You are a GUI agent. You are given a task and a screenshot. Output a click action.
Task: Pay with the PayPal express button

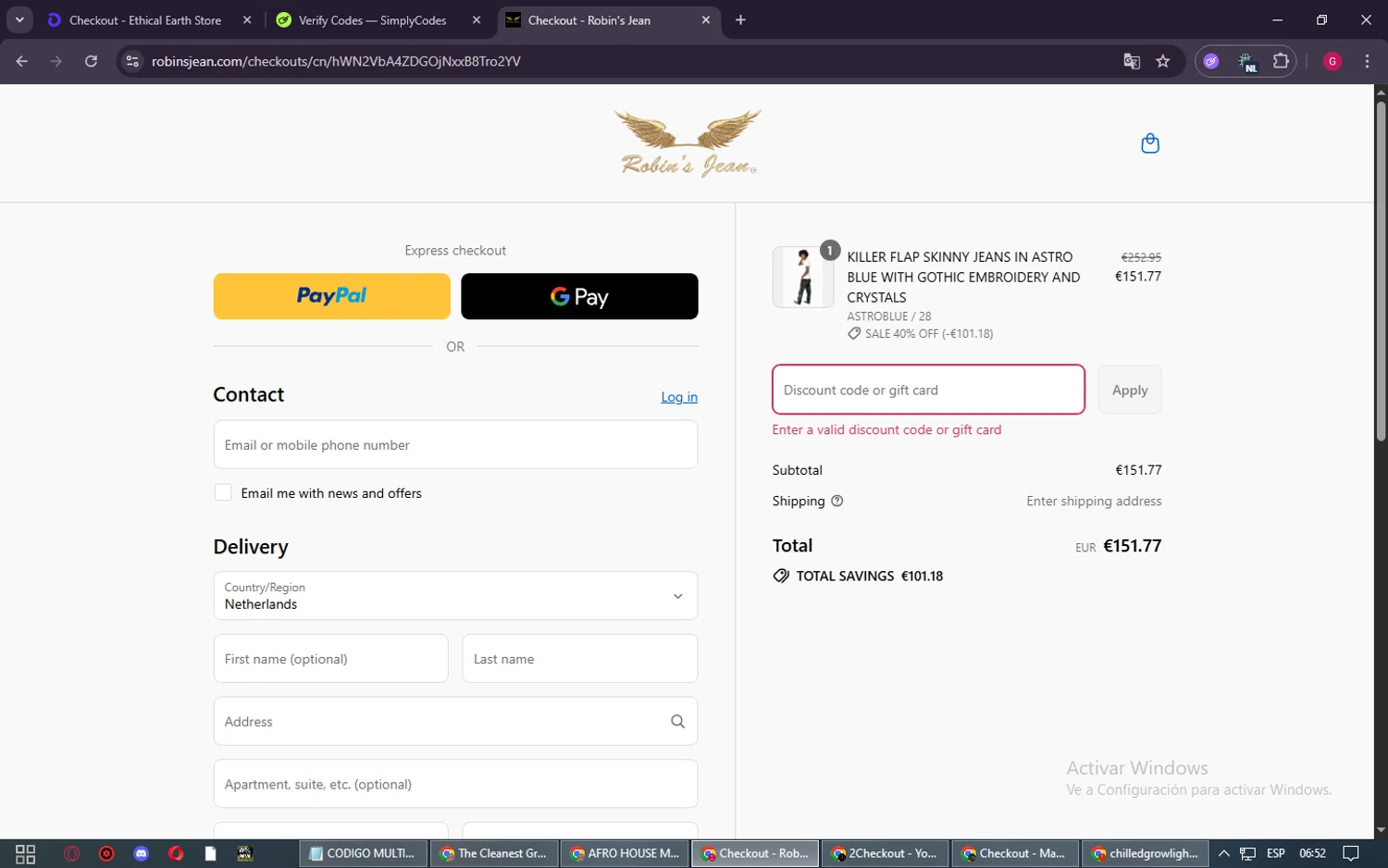[331, 296]
